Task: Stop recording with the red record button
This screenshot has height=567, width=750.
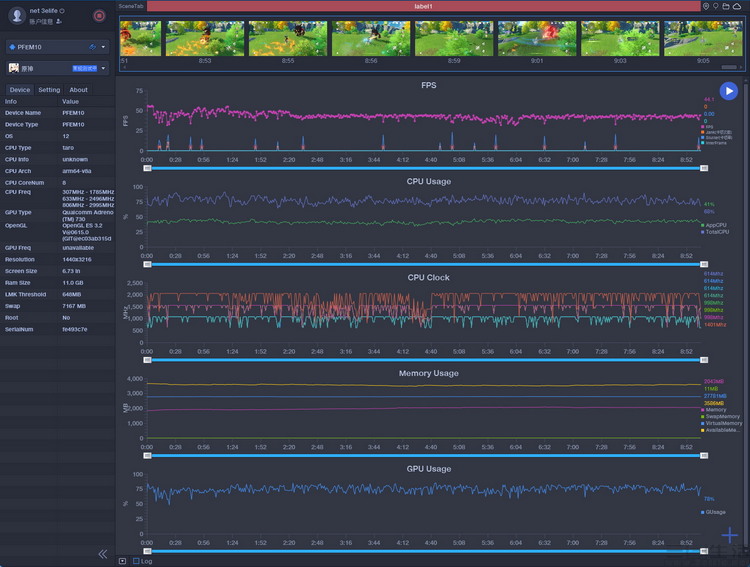Action: 99,15
